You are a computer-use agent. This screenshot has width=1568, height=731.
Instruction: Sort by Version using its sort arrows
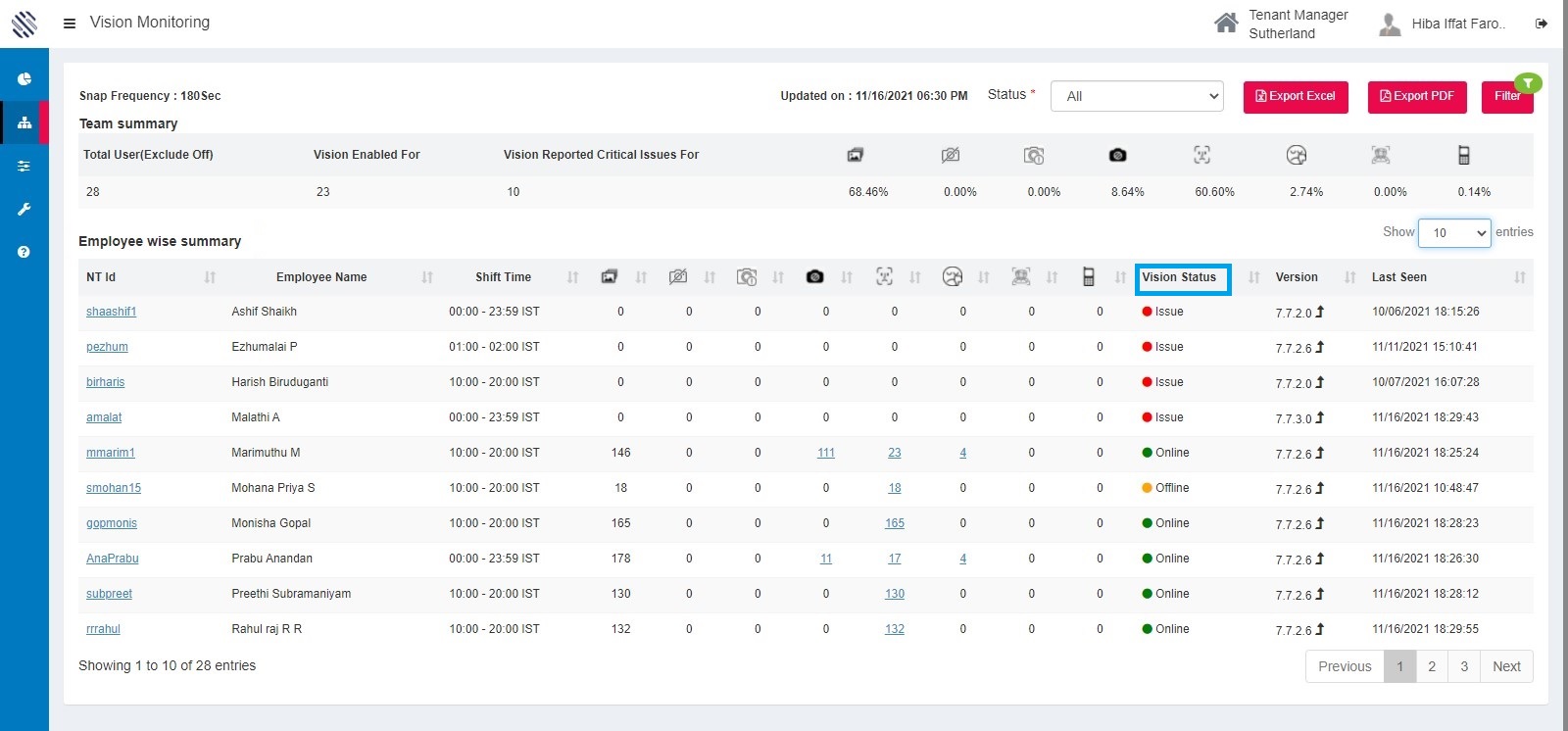tap(1350, 277)
